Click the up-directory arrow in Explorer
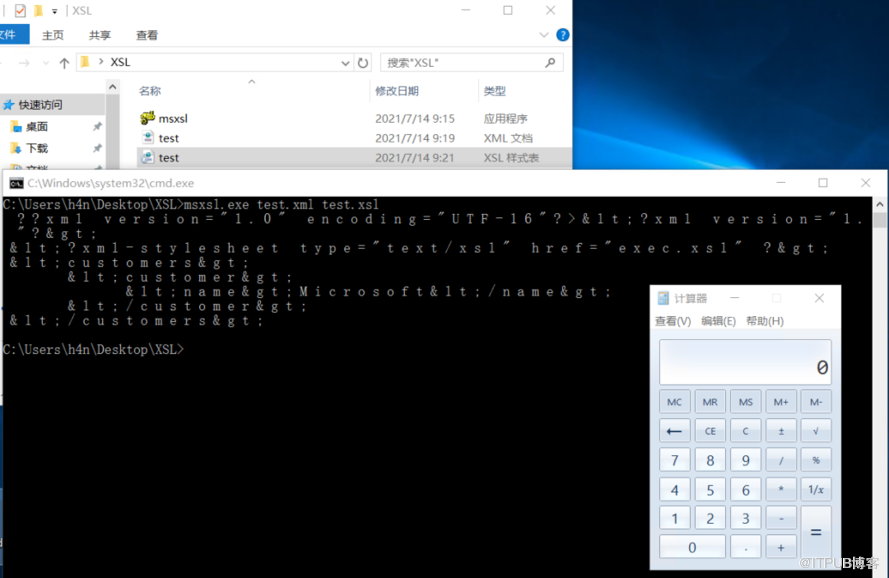Image resolution: width=889 pixels, height=578 pixels. click(65, 62)
